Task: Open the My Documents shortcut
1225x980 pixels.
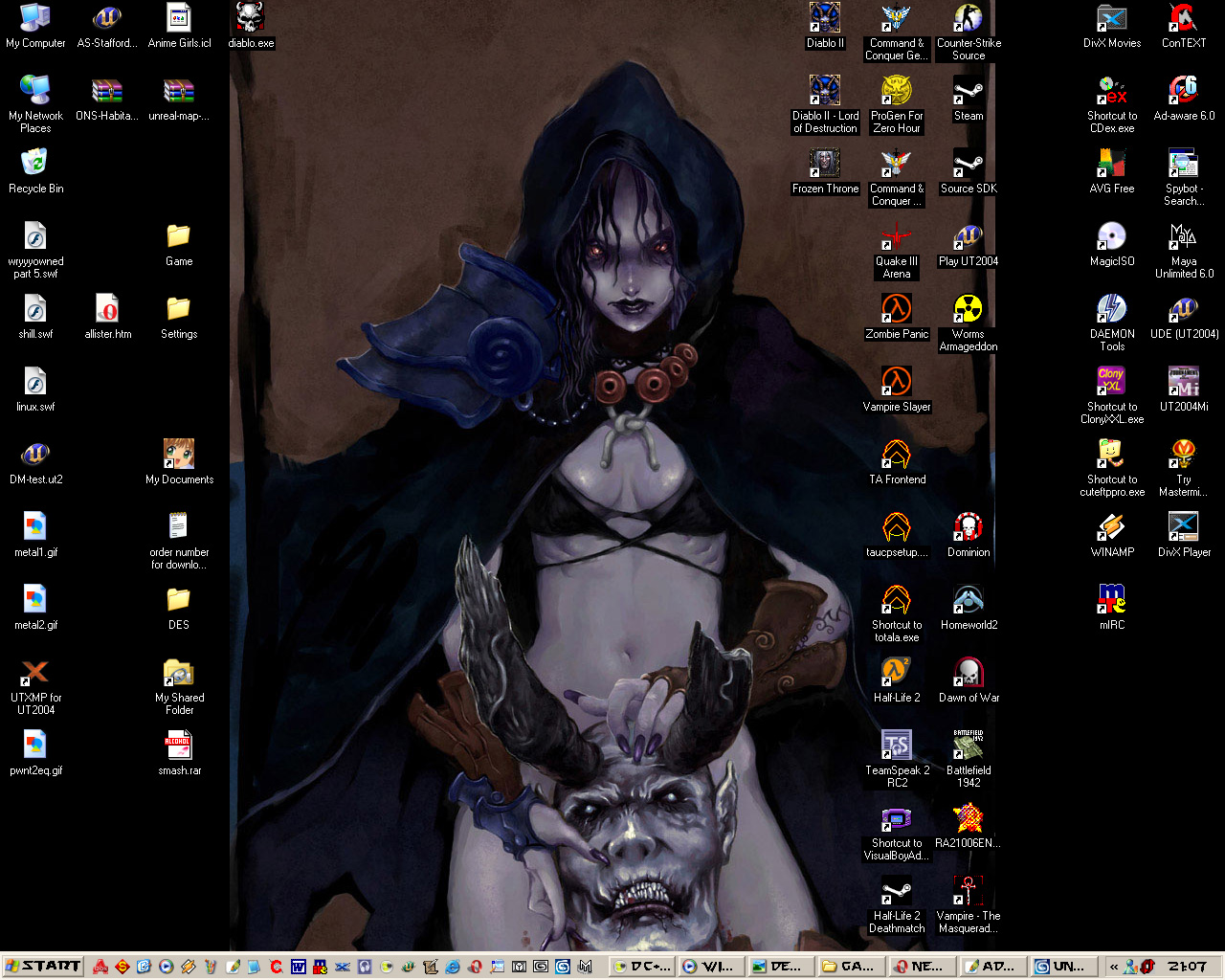Action: 179,462
